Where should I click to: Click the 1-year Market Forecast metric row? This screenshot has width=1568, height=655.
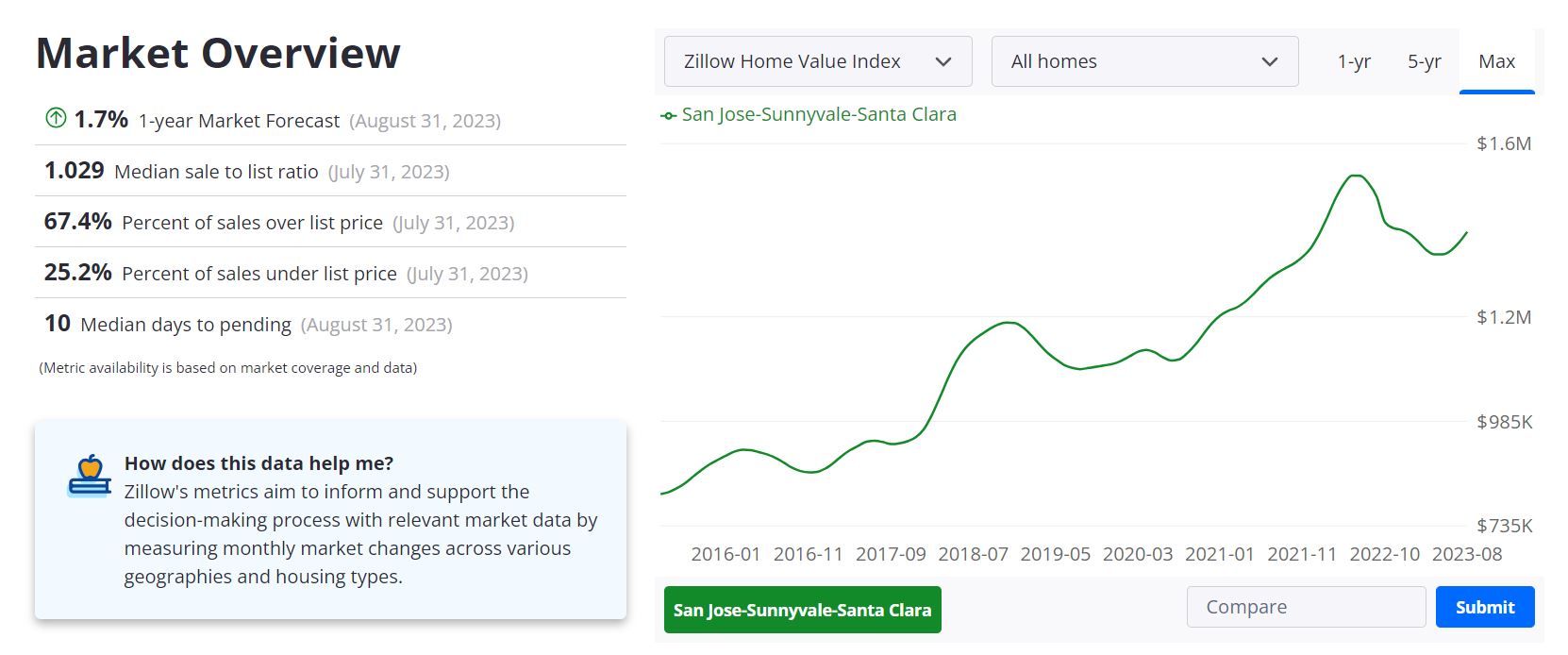[274, 120]
